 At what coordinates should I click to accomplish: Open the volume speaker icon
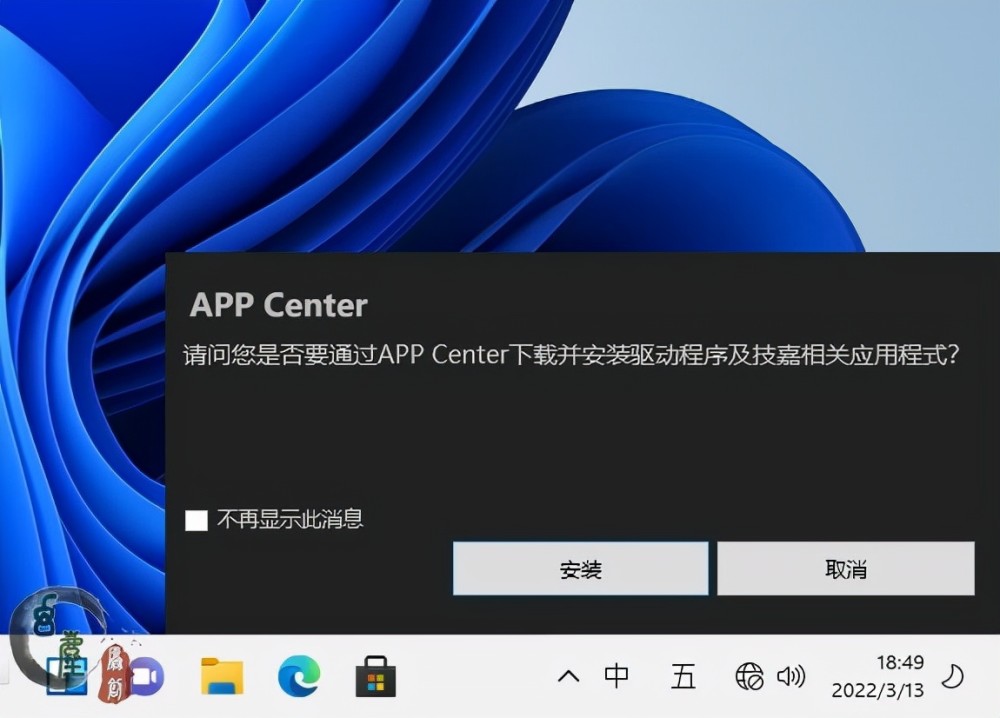tap(791, 676)
